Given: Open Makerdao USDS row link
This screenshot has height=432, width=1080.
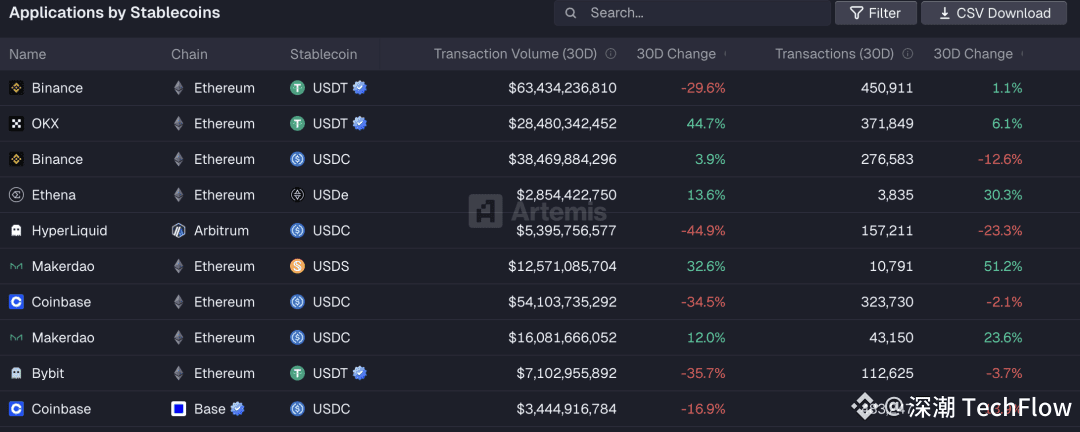Looking at the screenshot, I should coord(63,267).
